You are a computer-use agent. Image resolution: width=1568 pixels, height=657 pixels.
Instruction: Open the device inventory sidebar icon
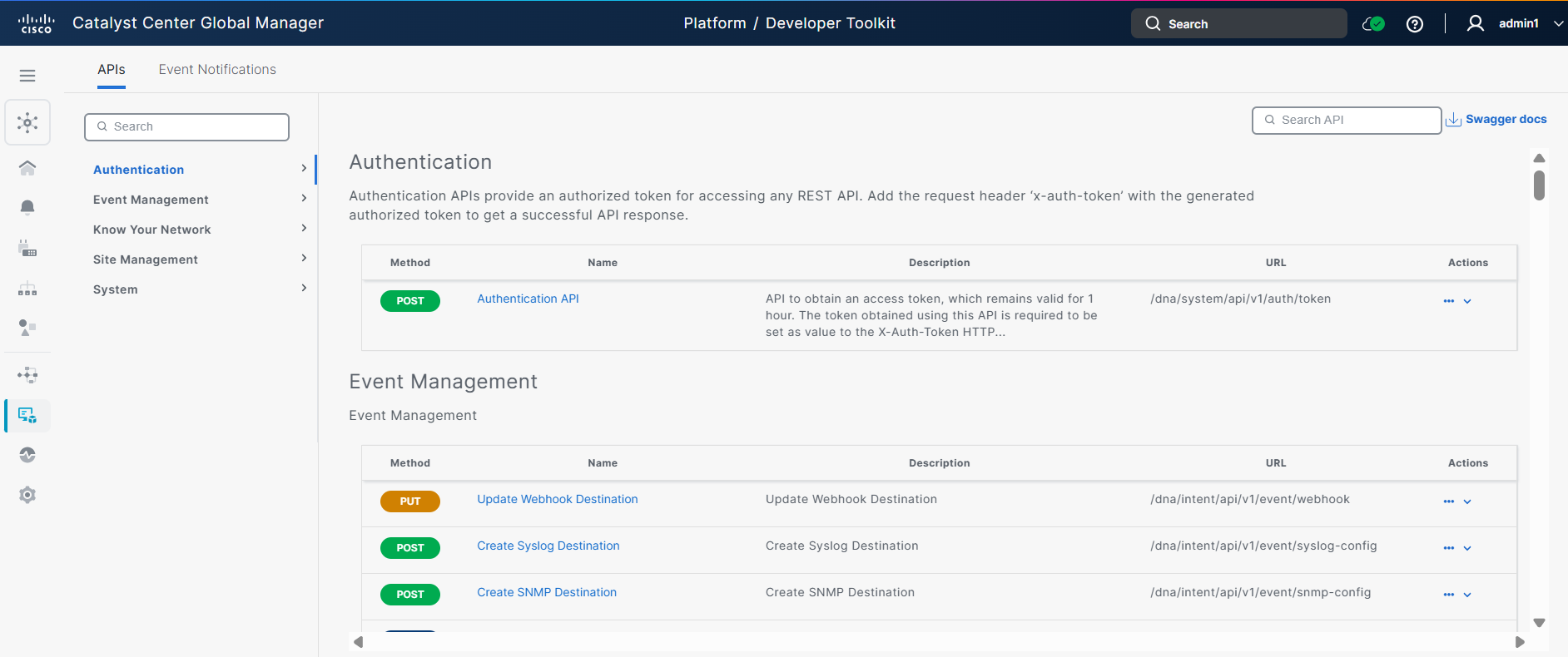pos(27,248)
